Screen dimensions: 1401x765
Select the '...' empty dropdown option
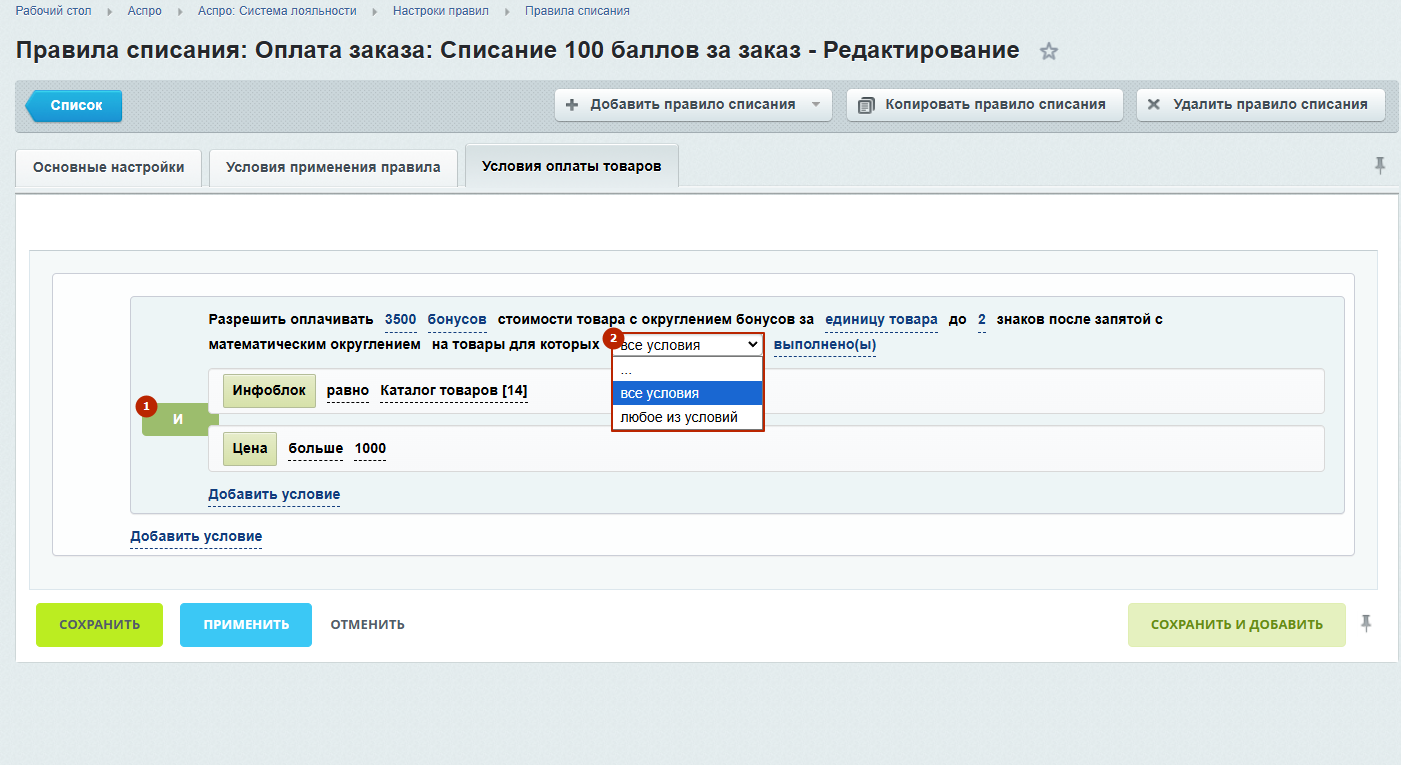(x=626, y=370)
